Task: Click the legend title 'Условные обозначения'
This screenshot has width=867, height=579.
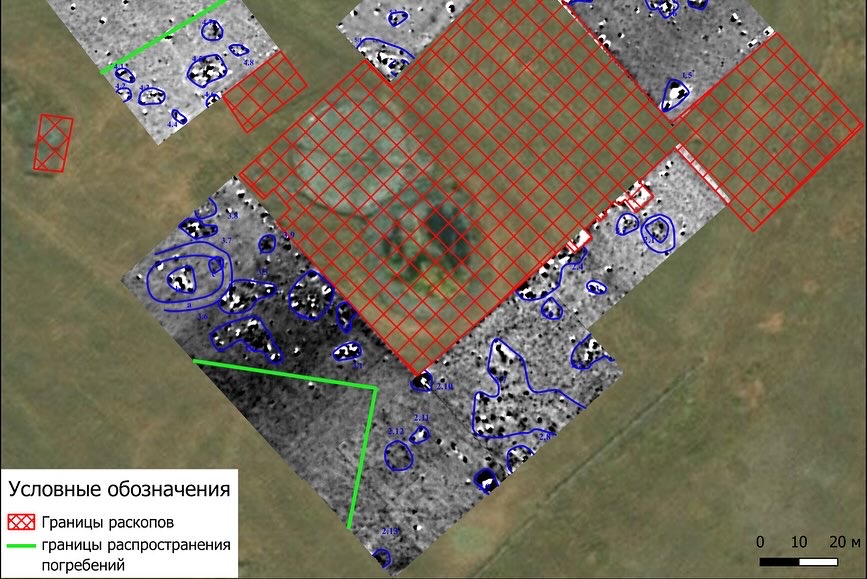Action: coord(119,490)
